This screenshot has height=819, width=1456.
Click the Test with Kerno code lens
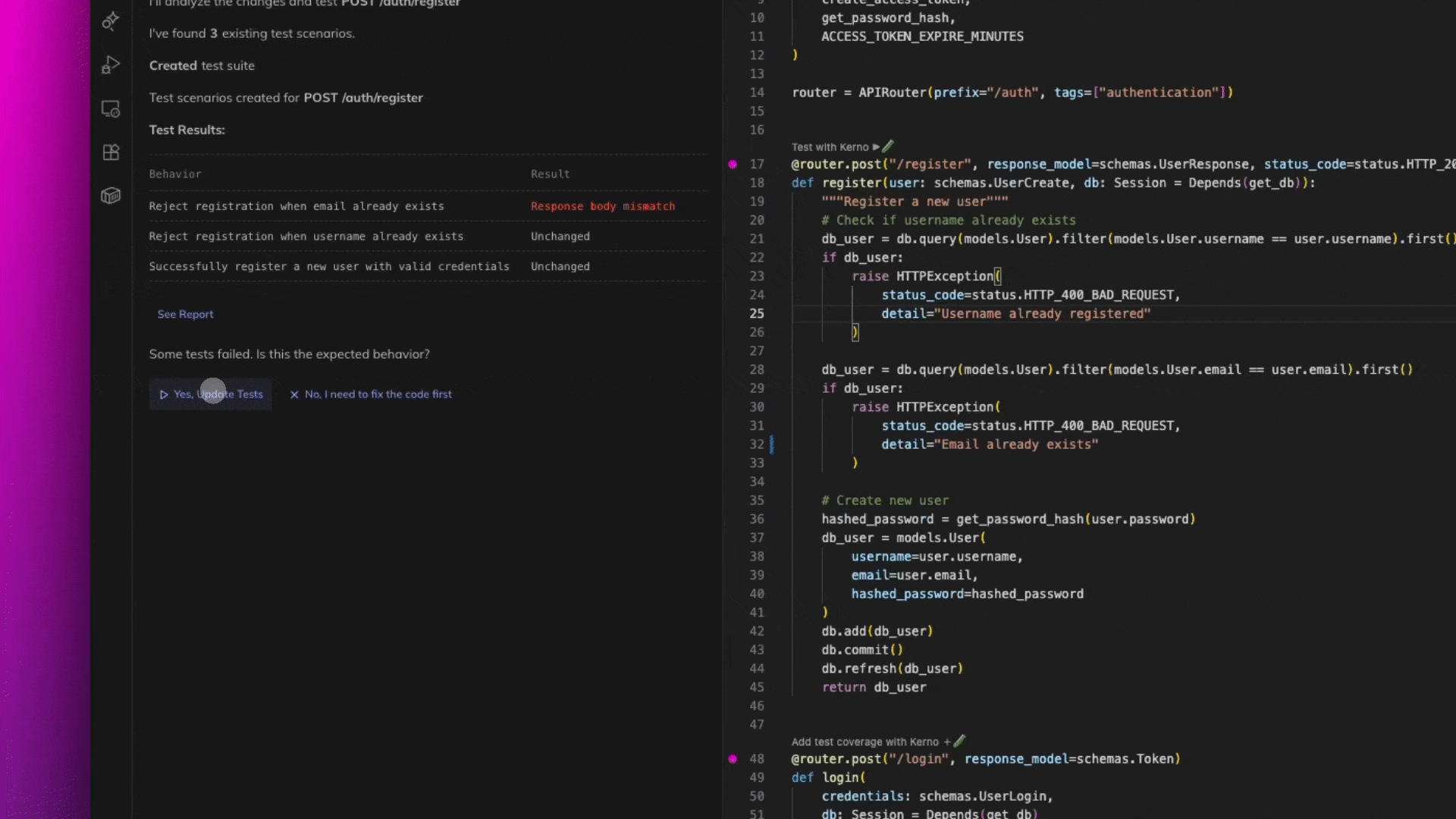(x=830, y=147)
